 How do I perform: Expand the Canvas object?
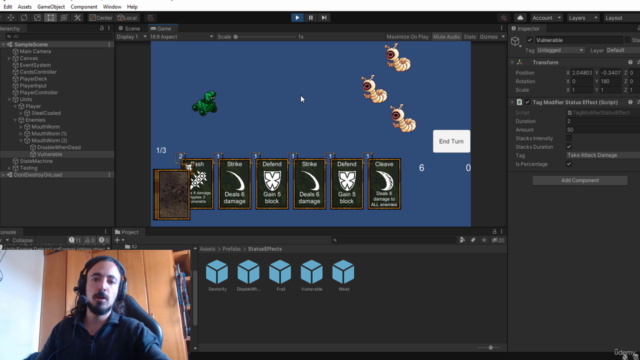9,58
